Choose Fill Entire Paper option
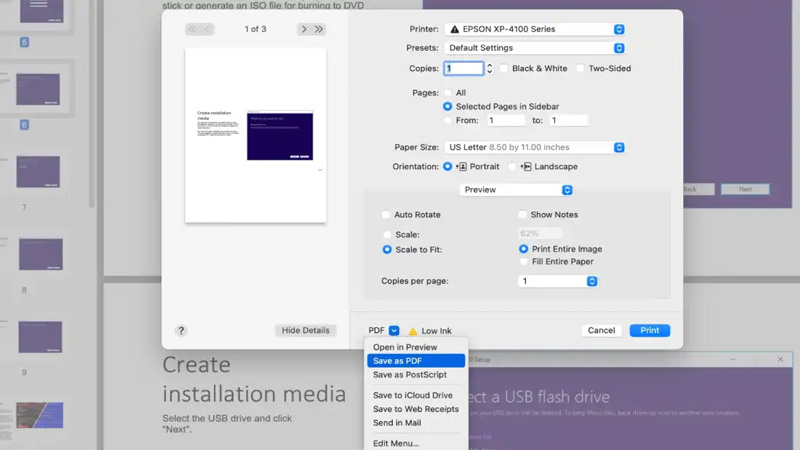 [523, 262]
